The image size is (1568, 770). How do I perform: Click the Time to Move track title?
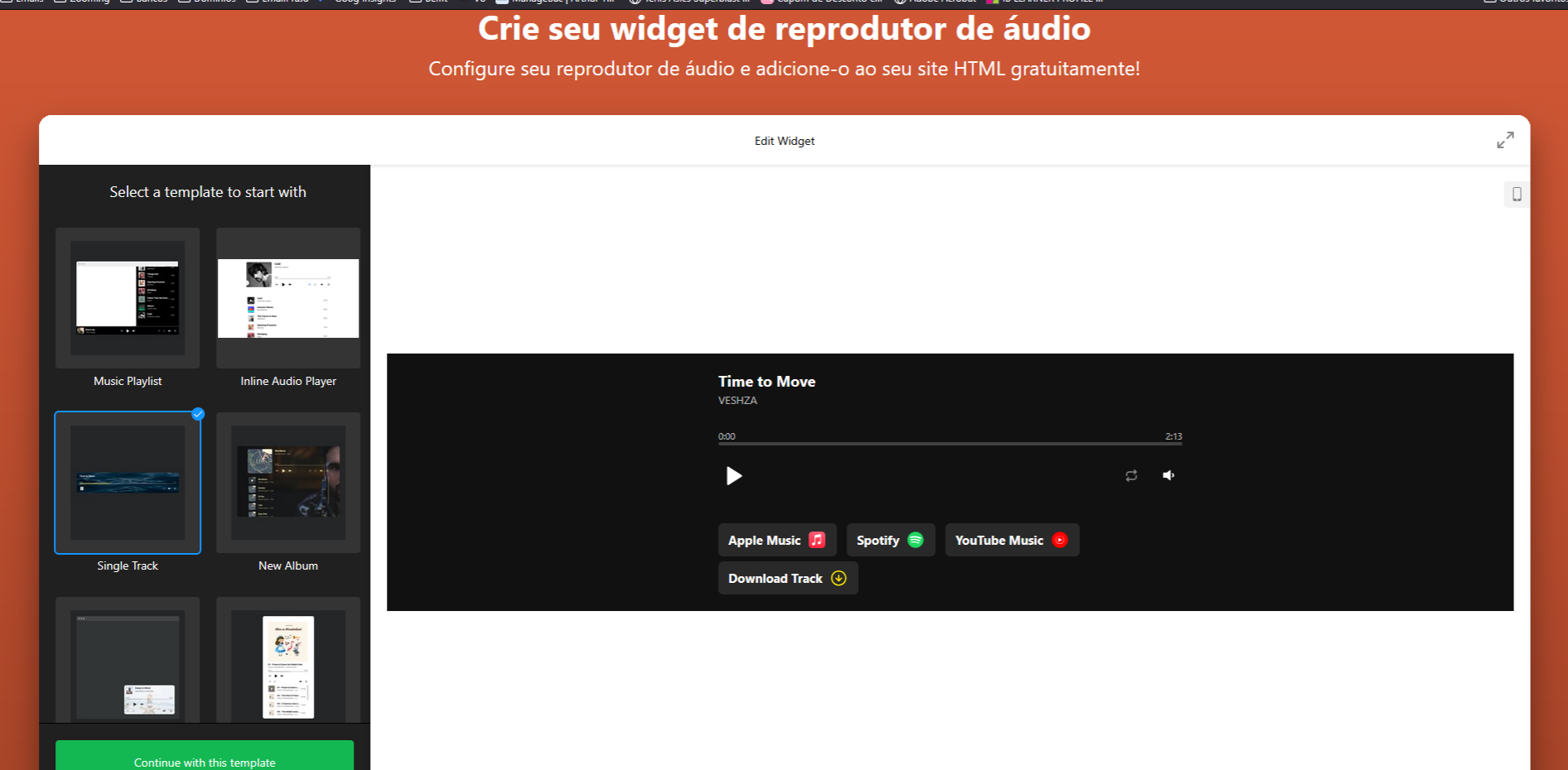pos(767,382)
